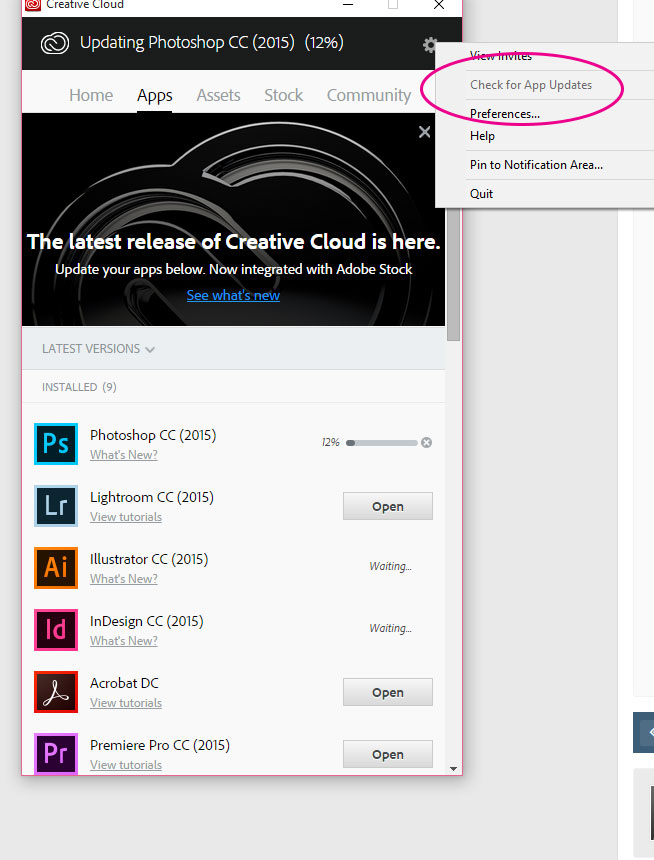This screenshot has height=860, width=654.
Task: Open Photoshop What's New link
Action: pos(123,455)
